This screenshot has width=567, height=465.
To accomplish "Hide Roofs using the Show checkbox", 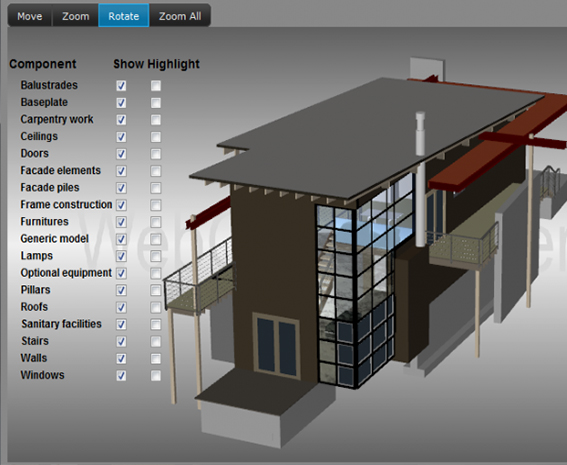I will click(x=121, y=307).
